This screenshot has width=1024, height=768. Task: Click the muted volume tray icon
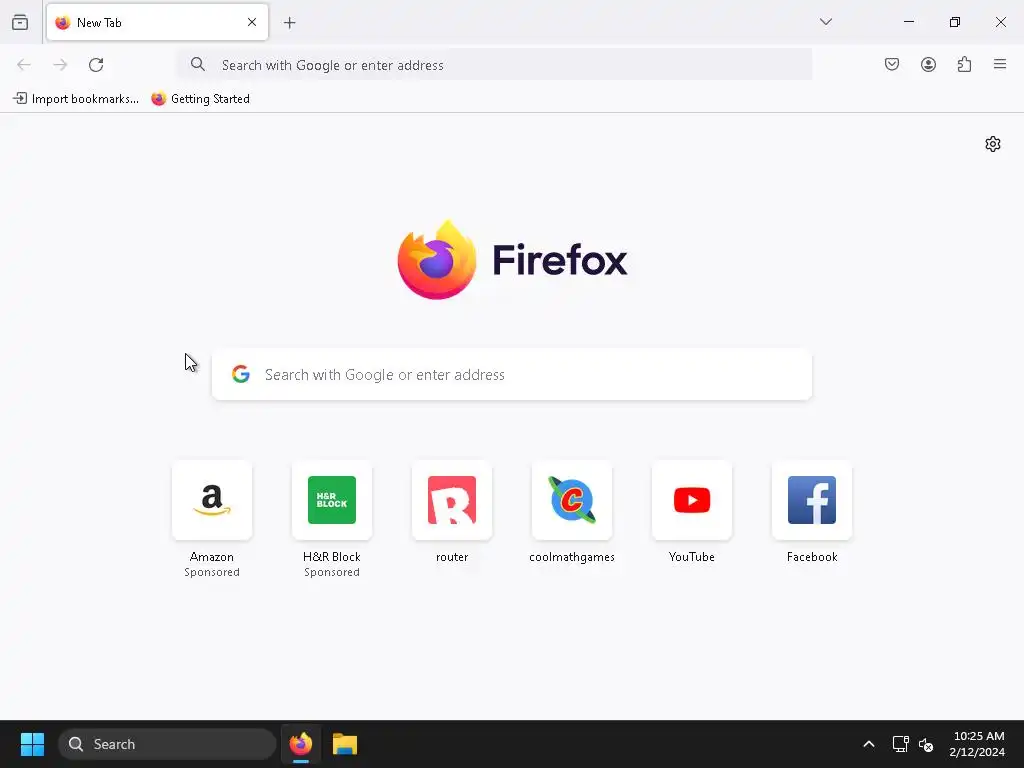pos(925,744)
